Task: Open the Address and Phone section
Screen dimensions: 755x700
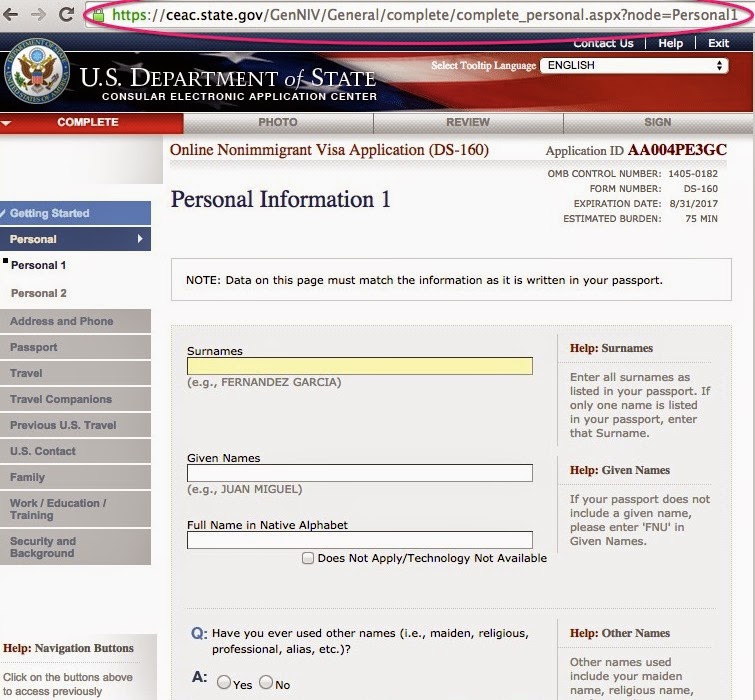Action: (x=75, y=321)
